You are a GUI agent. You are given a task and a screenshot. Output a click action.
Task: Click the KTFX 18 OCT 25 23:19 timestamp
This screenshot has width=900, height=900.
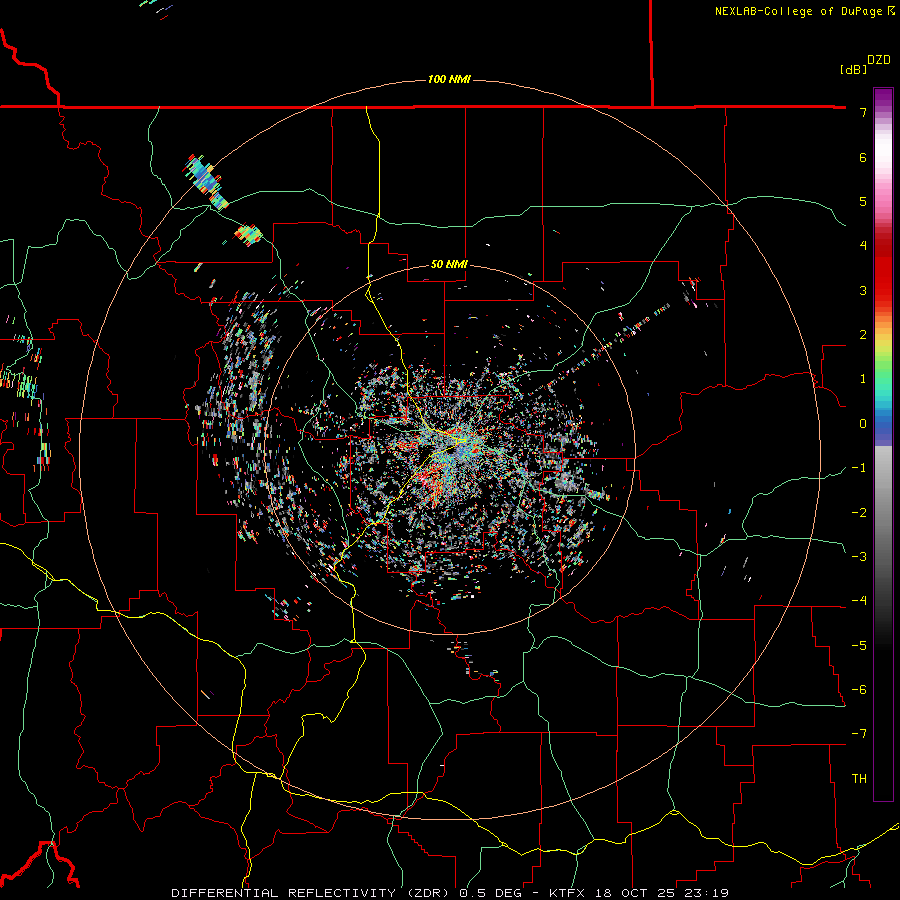639,893
